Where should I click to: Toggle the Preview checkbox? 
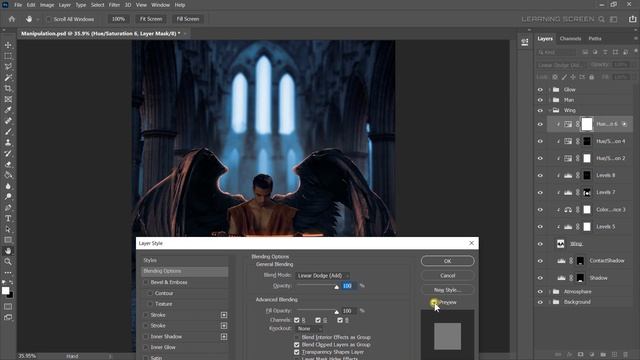[433, 302]
